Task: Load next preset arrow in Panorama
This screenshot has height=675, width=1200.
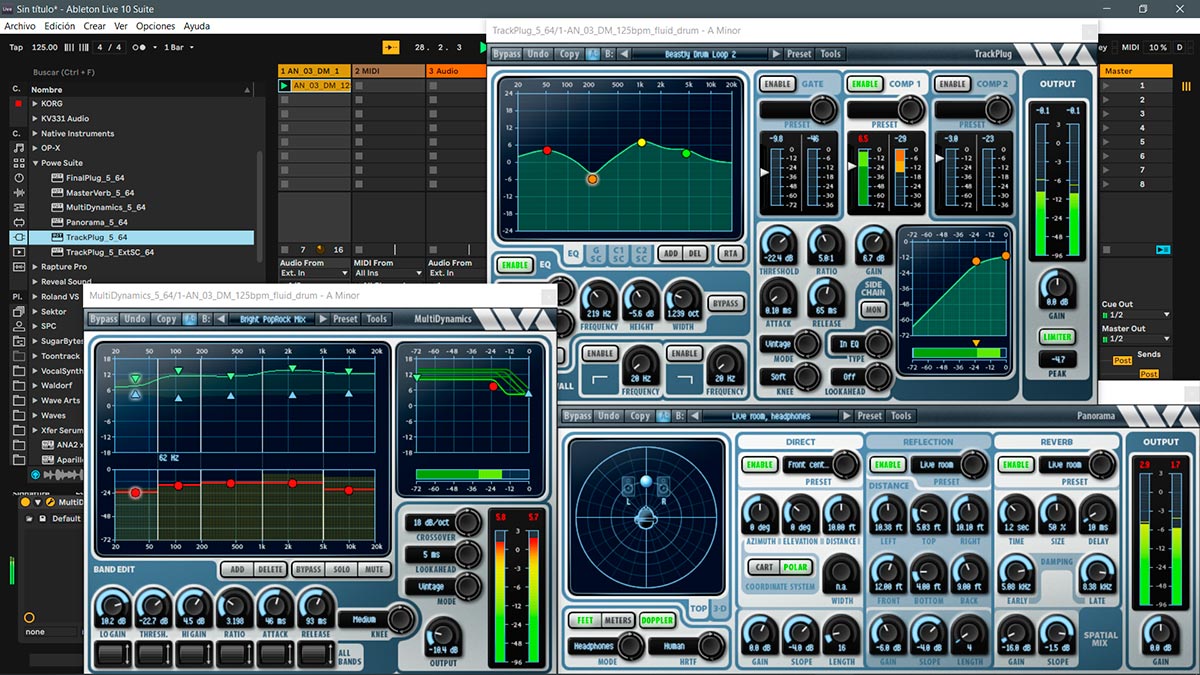Action: click(846, 416)
